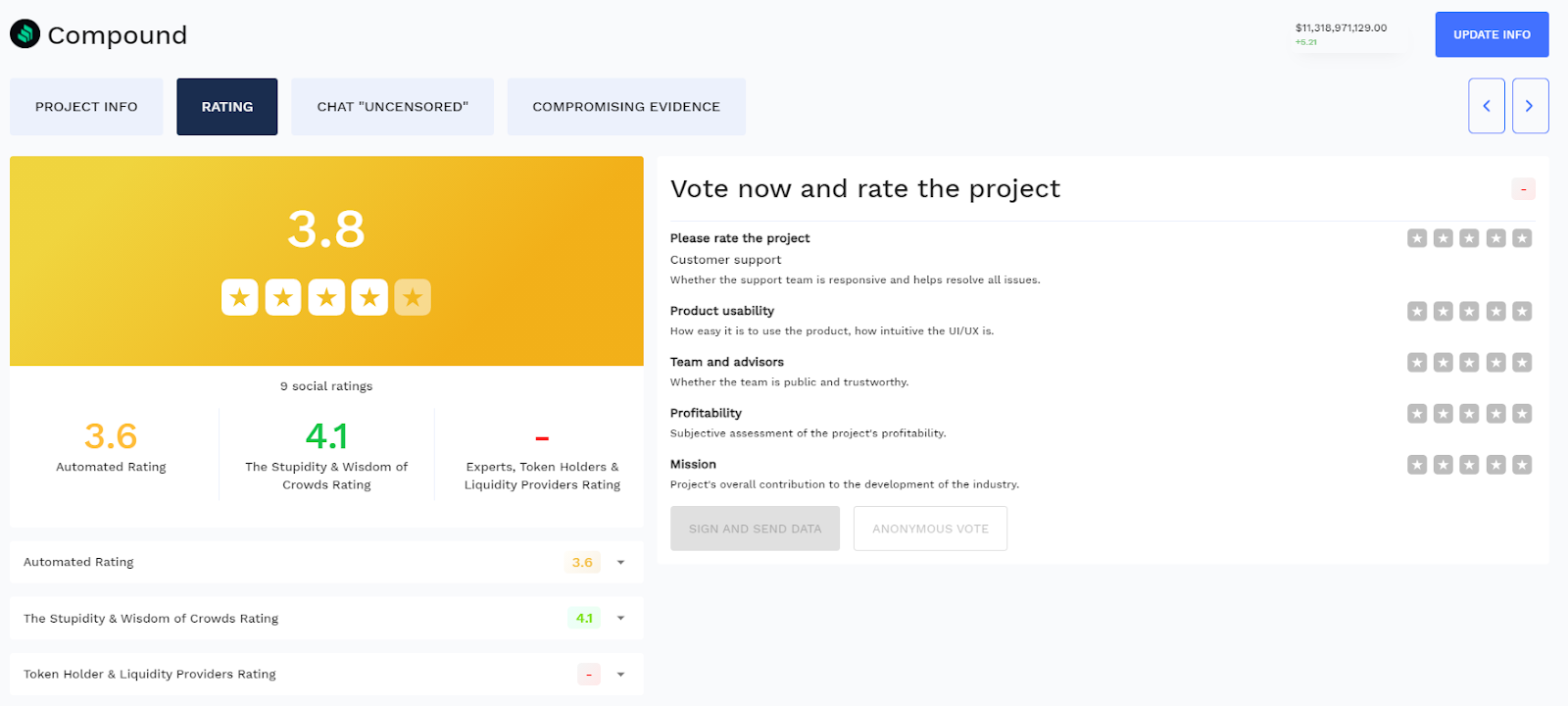Go to previous project arrow
The height and width of the screenshot is (706, 1568).
point(1486,106)
